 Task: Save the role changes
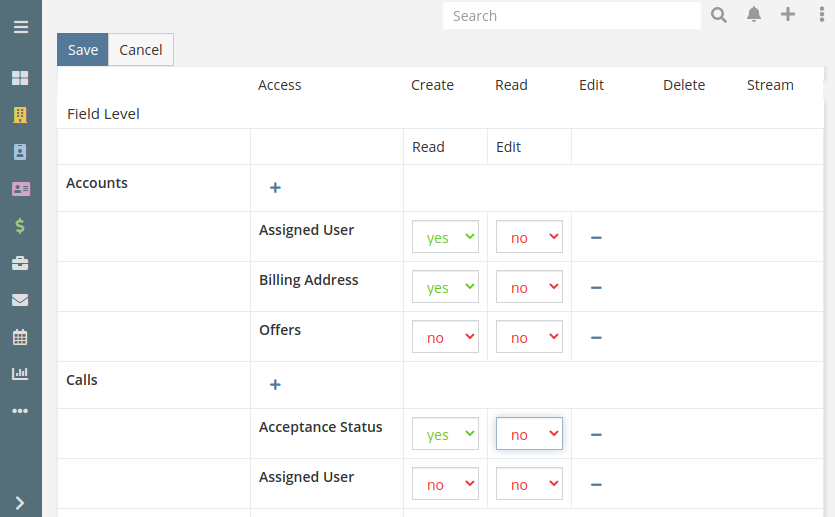[x=83, y=50]
